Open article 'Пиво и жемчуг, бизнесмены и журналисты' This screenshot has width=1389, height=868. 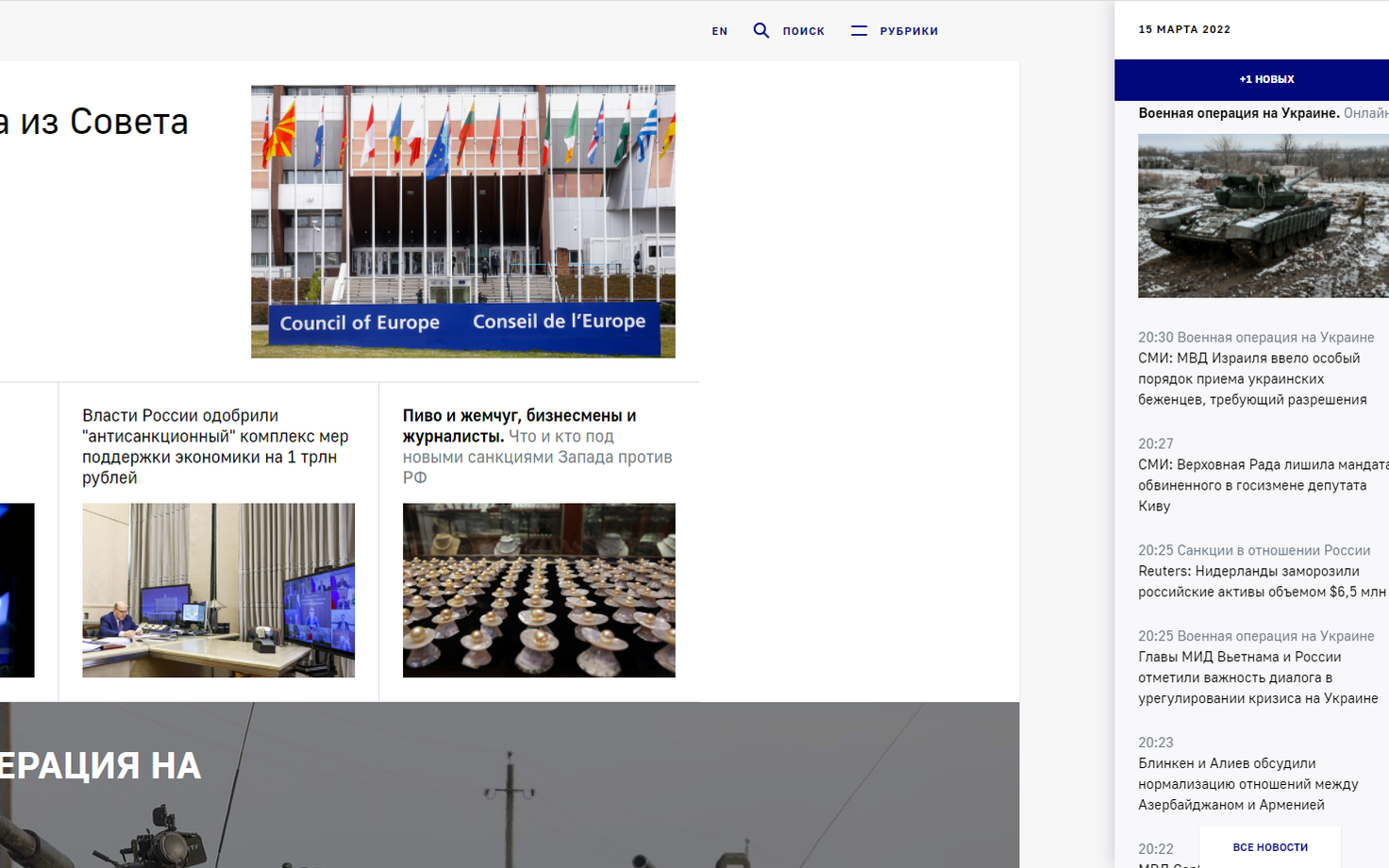pos(538,446)
